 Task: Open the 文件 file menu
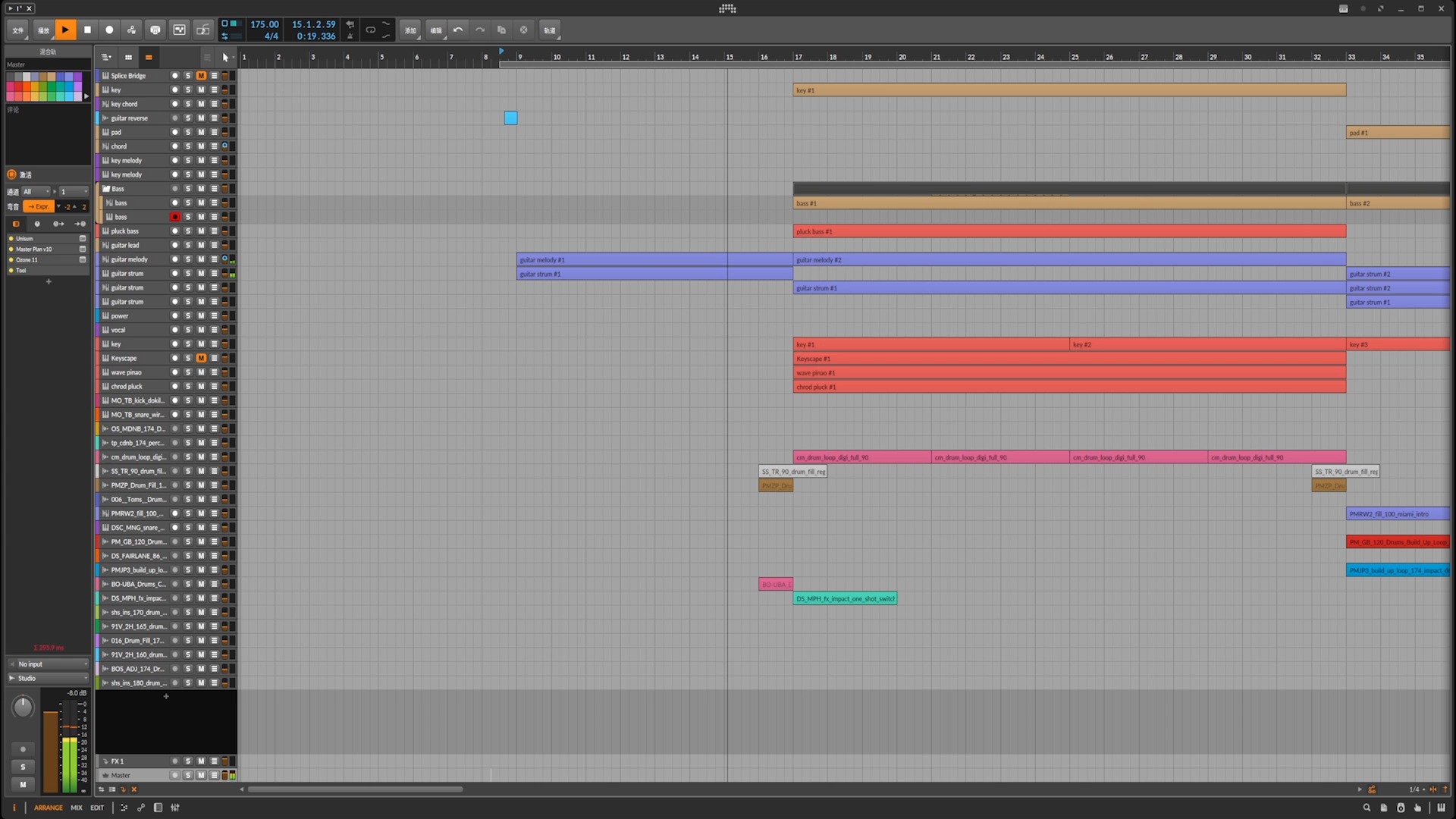[18, 30]
